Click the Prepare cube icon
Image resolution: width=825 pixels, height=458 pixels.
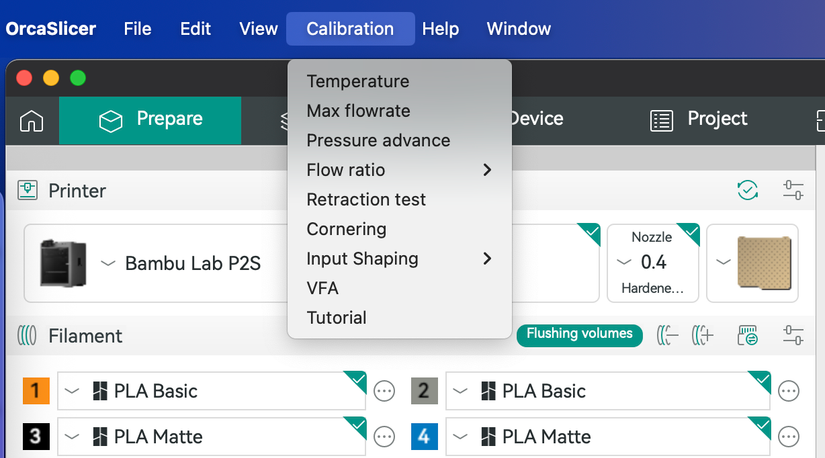tap(110, 121)
